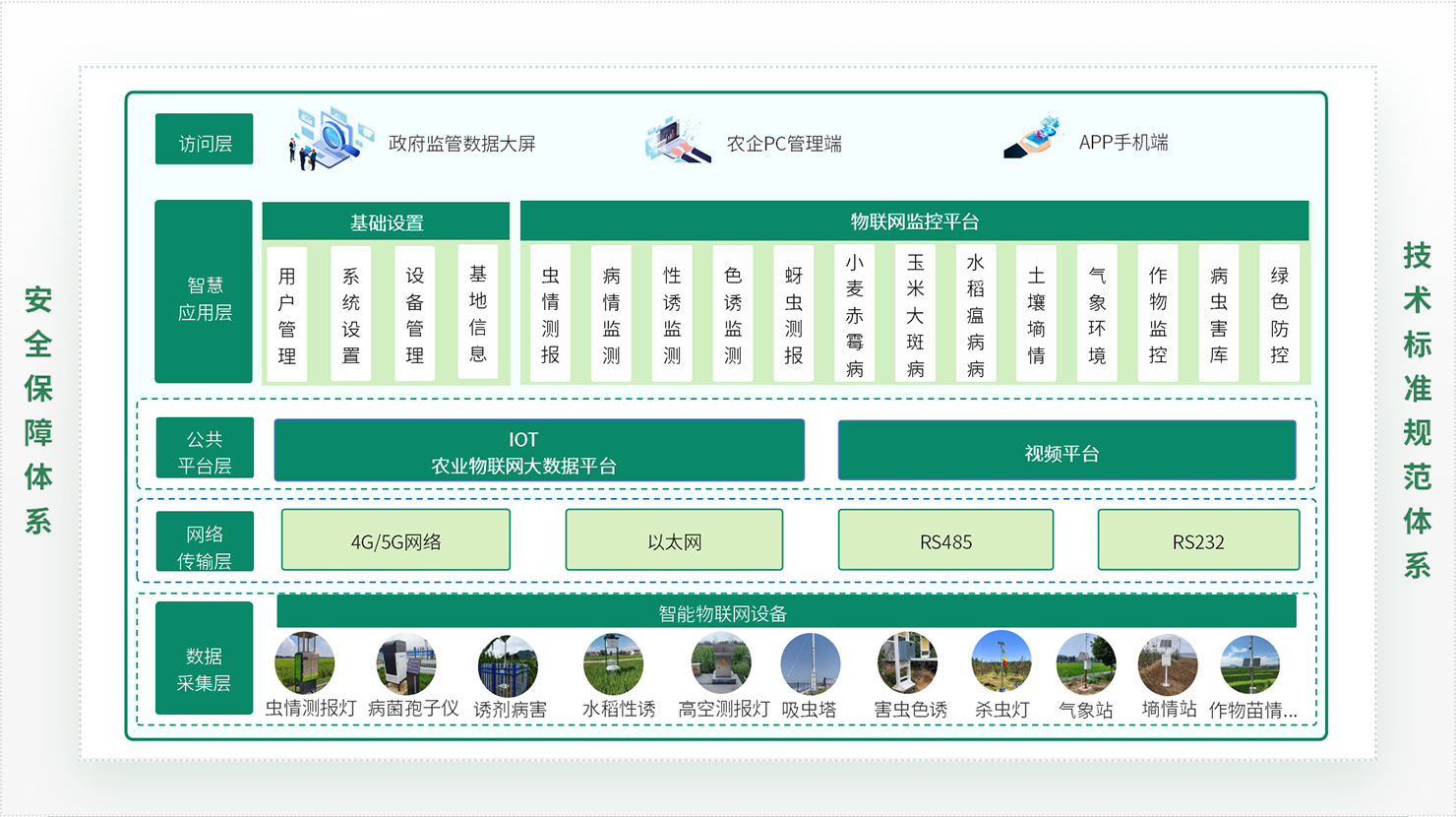
Task: Click the 吸虫塔 caption text
Action: [809, 709]
